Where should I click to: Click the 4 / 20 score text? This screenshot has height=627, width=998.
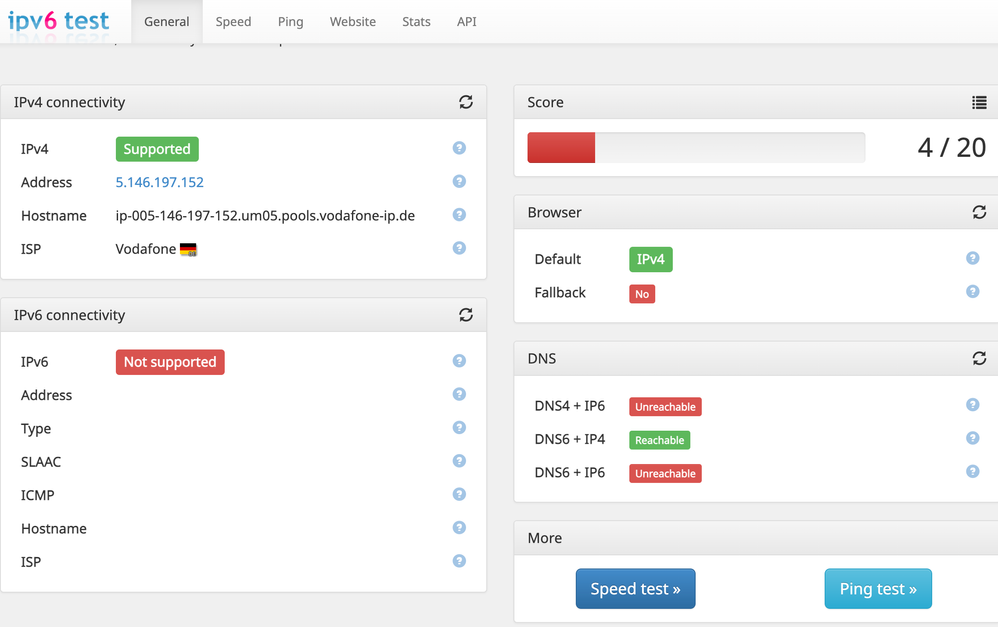point(952,148)
